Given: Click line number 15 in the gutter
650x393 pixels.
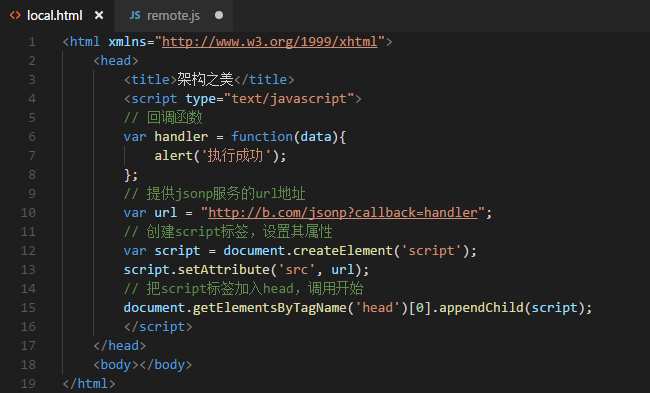Looking at the screenshot, I should click(x=28, y=308).
